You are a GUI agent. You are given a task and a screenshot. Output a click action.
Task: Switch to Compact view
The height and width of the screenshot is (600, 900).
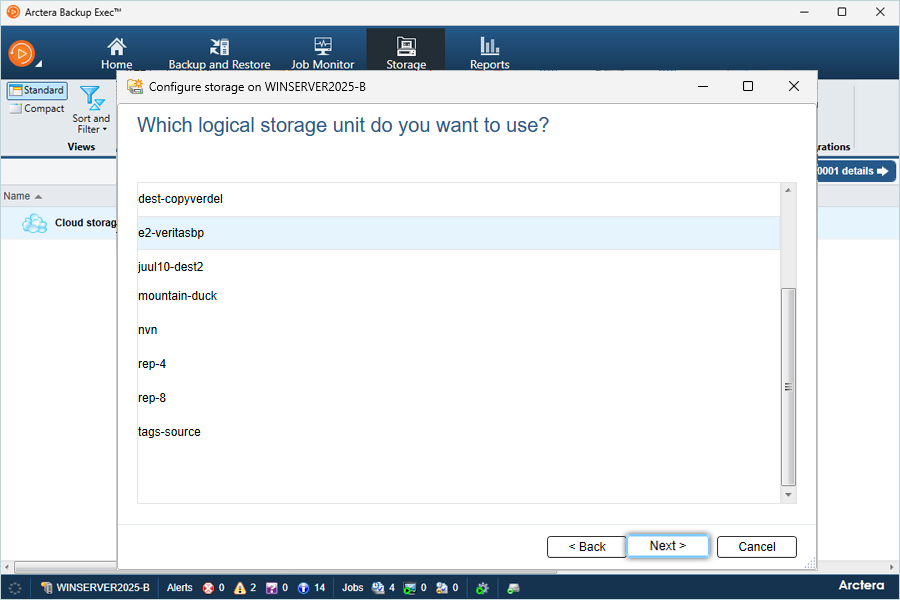coord(37,109)
